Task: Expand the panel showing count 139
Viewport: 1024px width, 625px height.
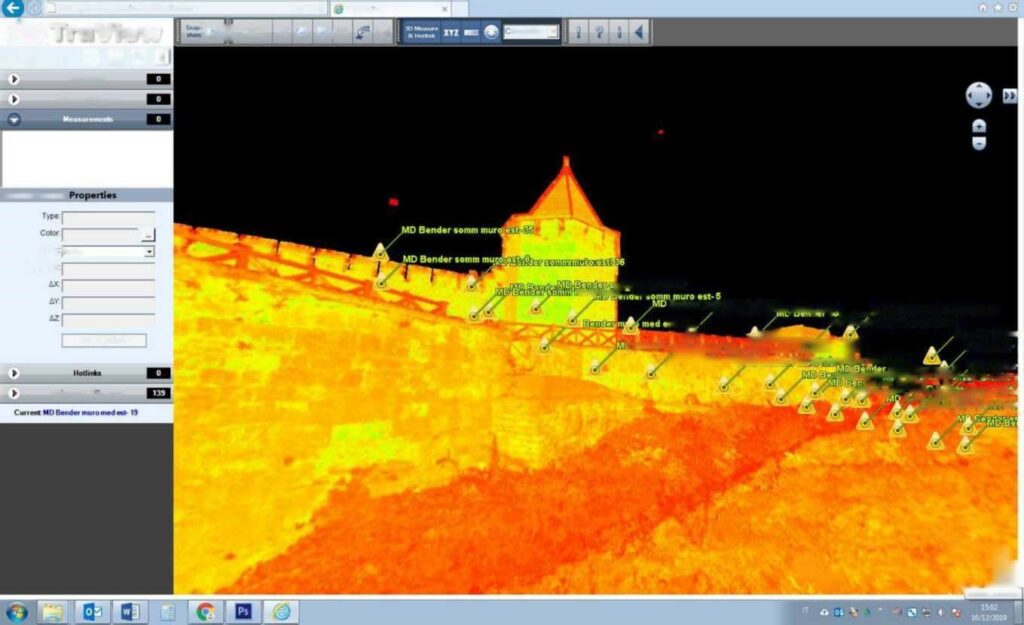Action: pyautogui.click(x=14, y=393)
